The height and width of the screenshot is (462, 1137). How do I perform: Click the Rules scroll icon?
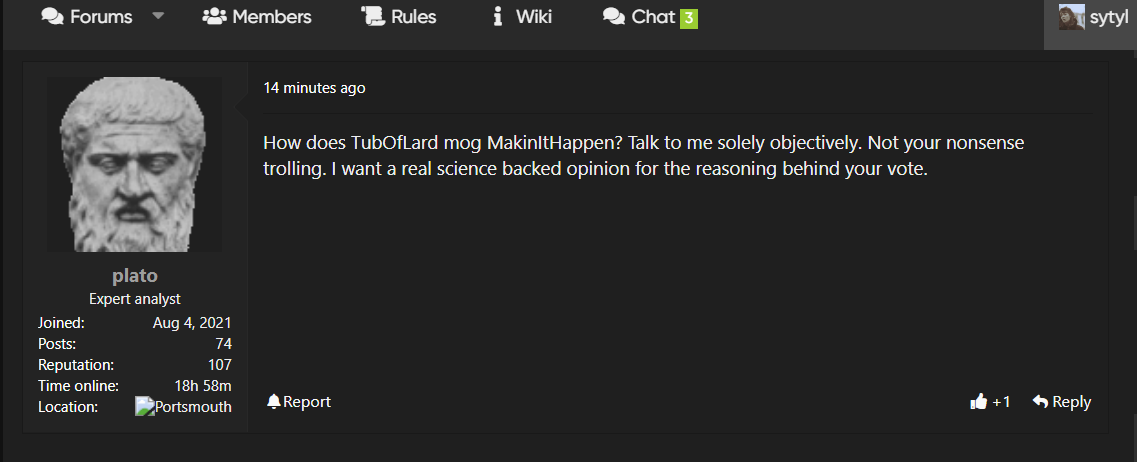(373, 17)
